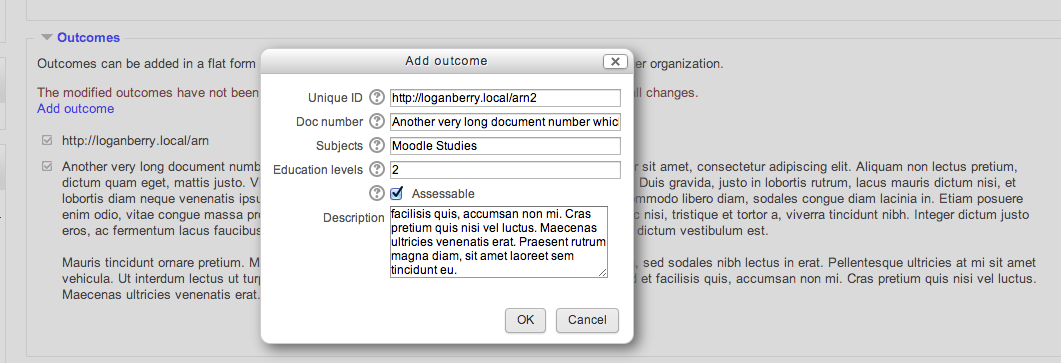This screenshot has width=1061, height=363.
Task: Toggle checkbox for long document number outcome
Action: point(47,166)
